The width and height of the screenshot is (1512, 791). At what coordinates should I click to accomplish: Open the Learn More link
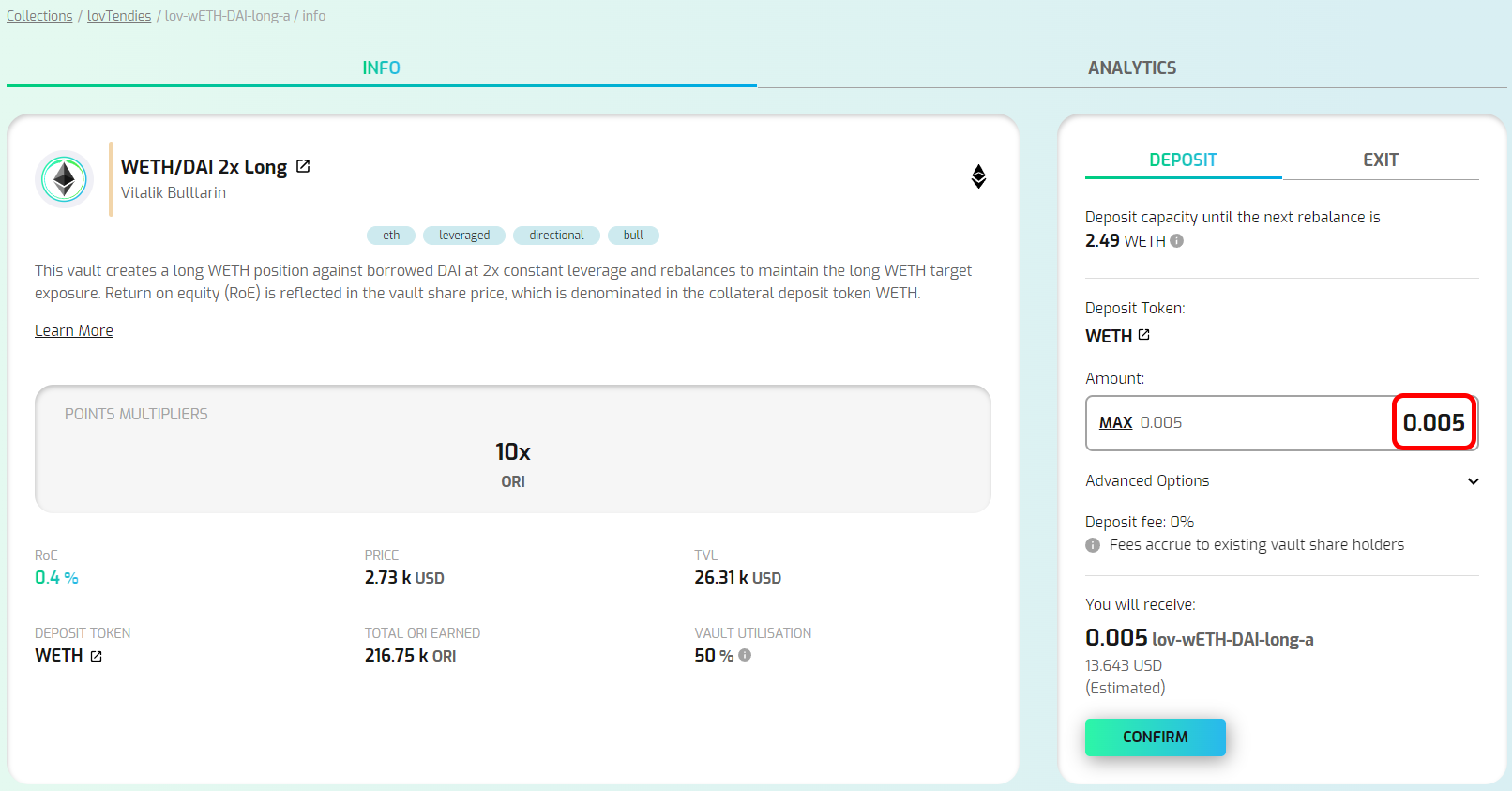(x=74, y=330)
